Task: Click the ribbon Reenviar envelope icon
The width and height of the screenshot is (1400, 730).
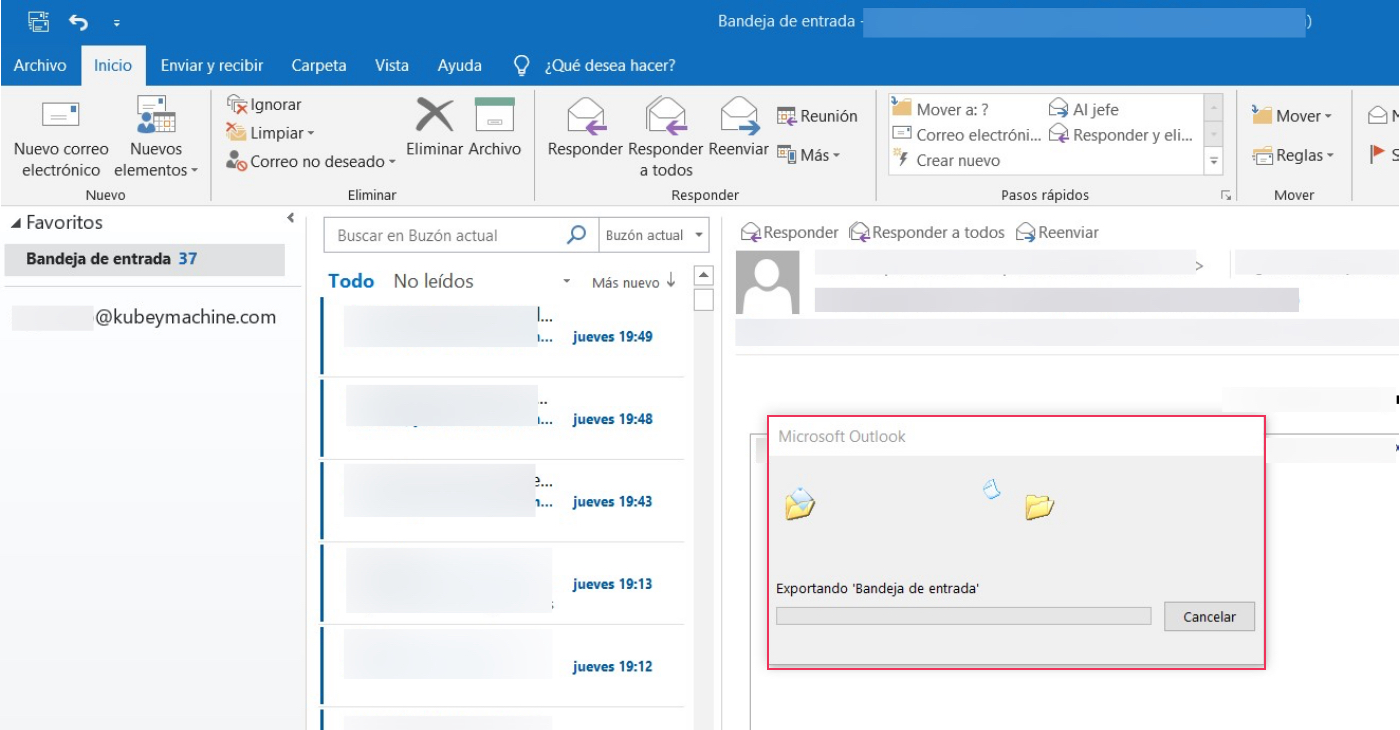Action: 739,115
